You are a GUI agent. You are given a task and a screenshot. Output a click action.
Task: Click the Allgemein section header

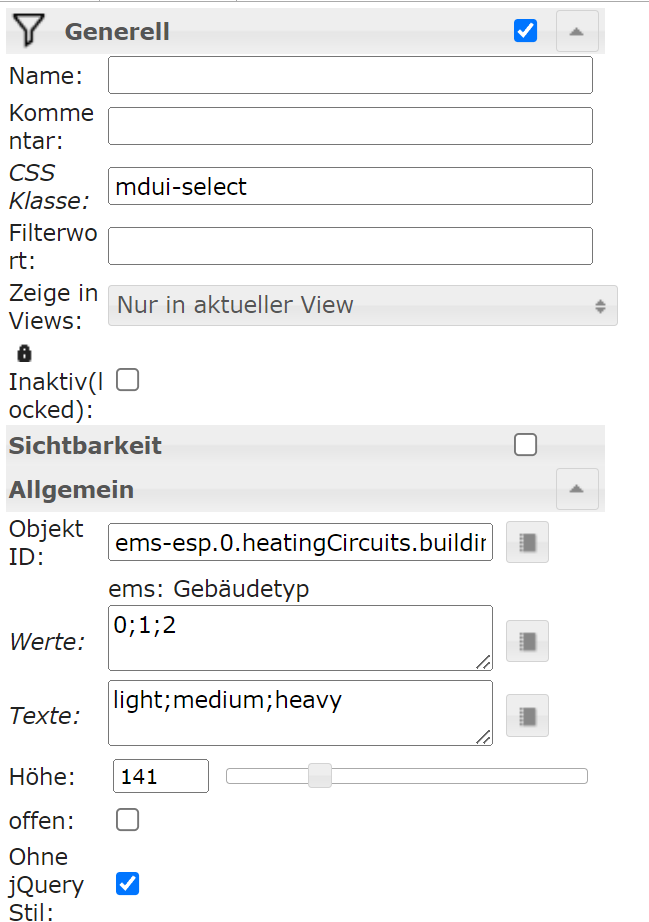click(x=72, y=490)
